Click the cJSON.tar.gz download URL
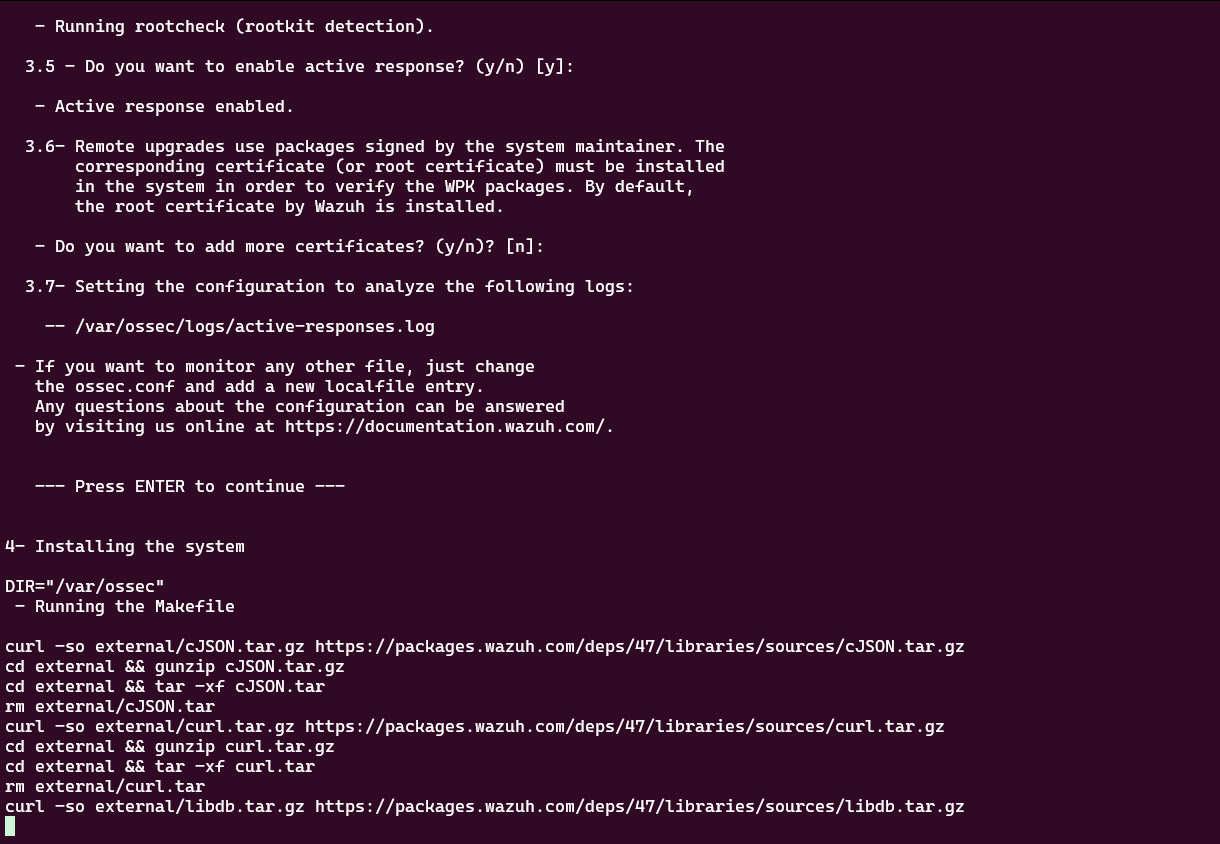This screenshot has width=1220, height=844. 639,646
